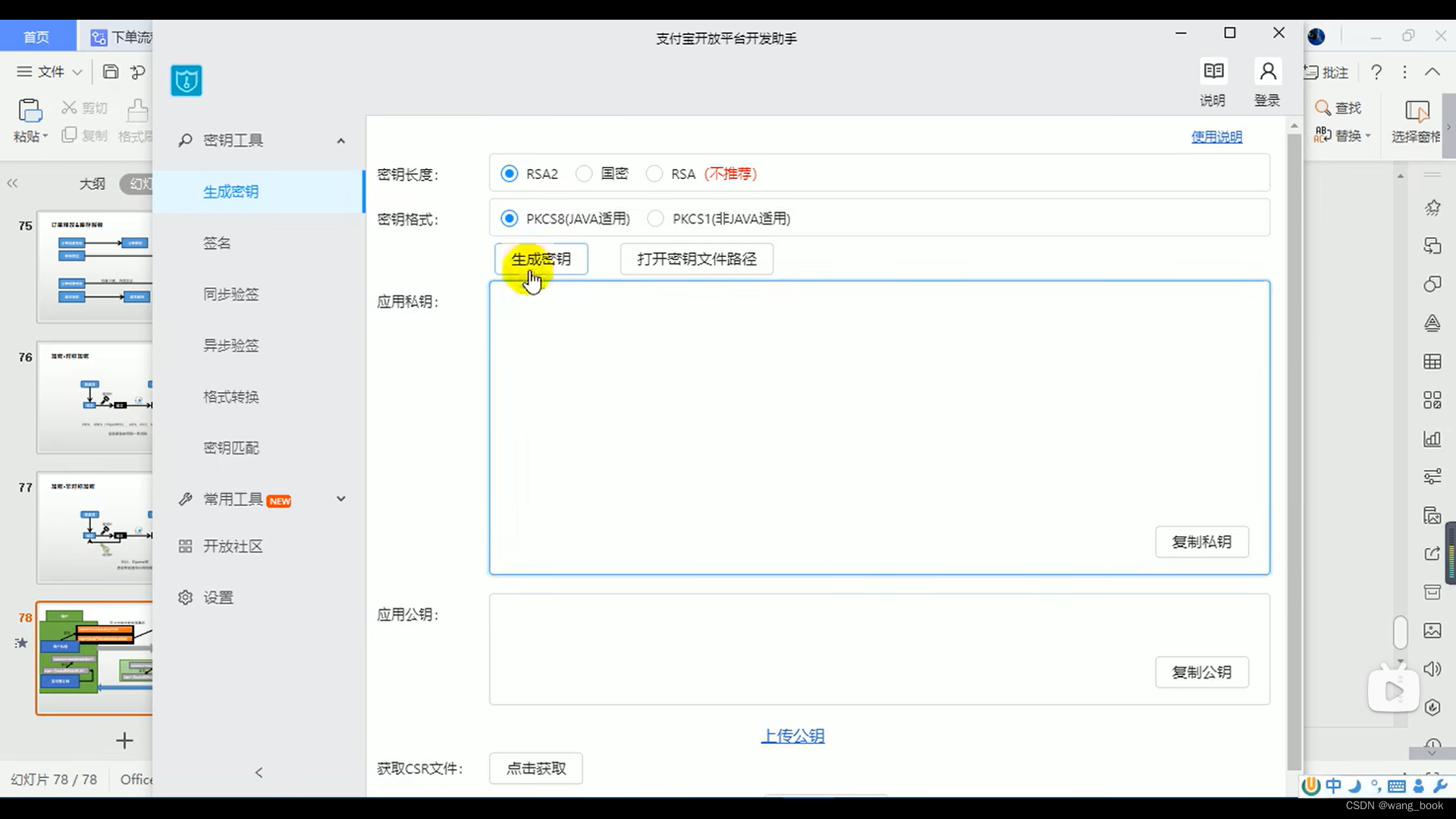Image resolution: width=1456 pixels, height=819 pixels.
Task: Click the 复制公钥 button
Action: pyautogui.click(x=1202, y=673)
